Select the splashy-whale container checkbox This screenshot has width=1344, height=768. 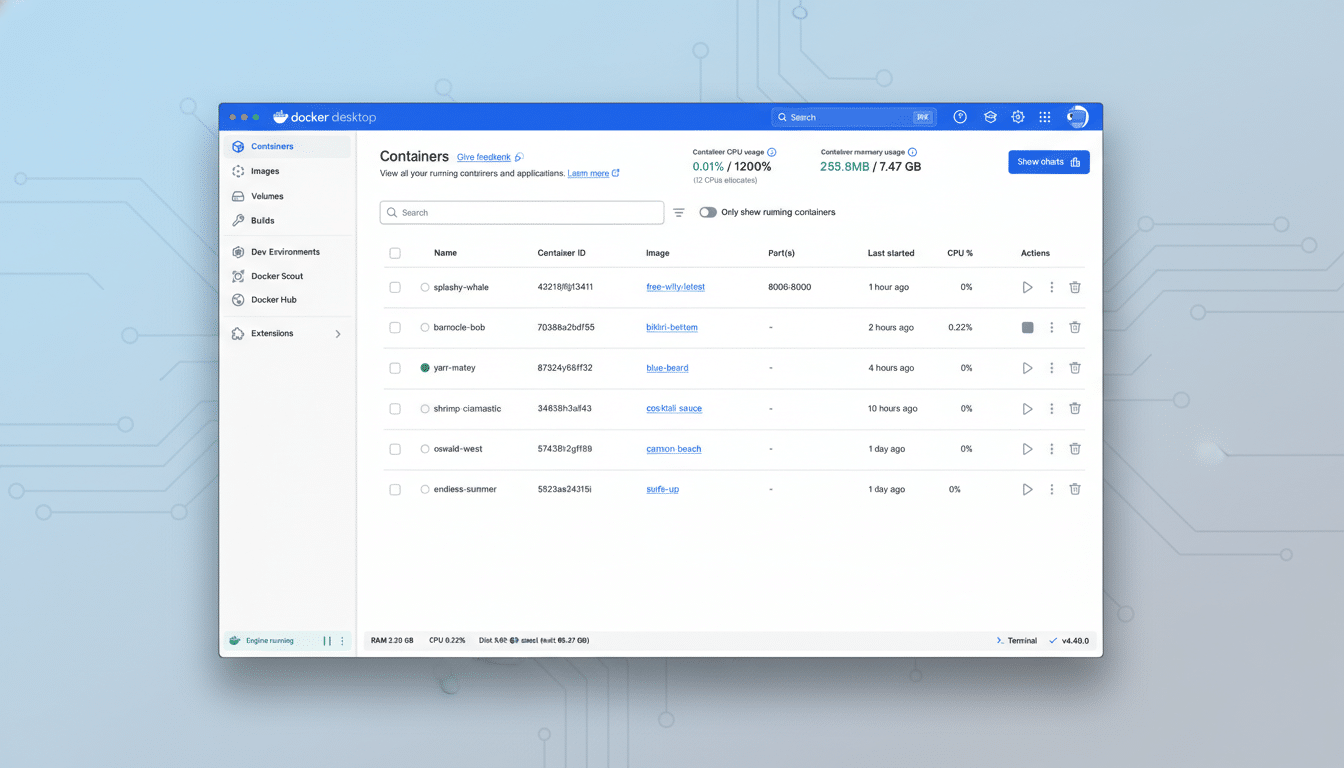pyautogui.click(x=395, y=287)
